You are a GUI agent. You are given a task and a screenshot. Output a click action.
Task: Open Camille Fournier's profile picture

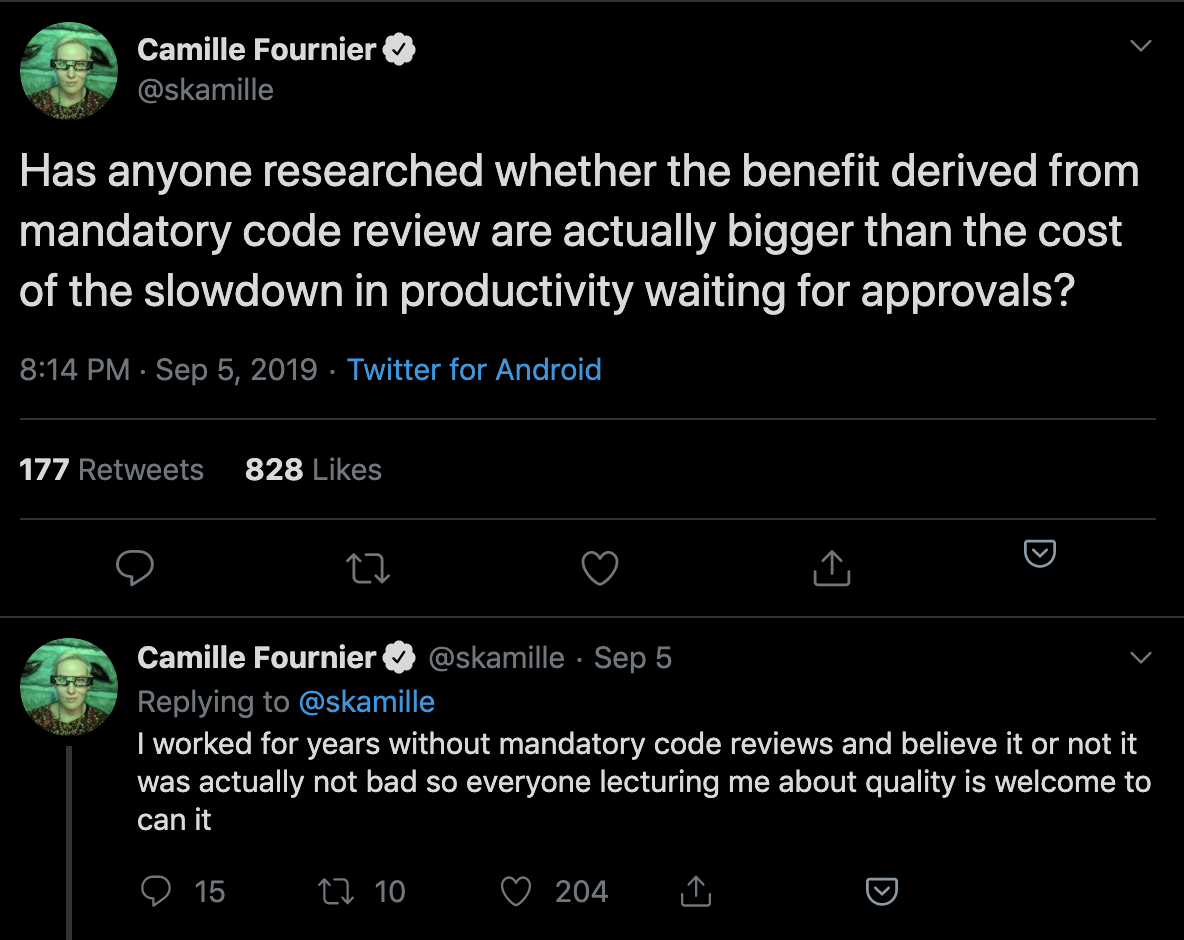pos(68,70)
